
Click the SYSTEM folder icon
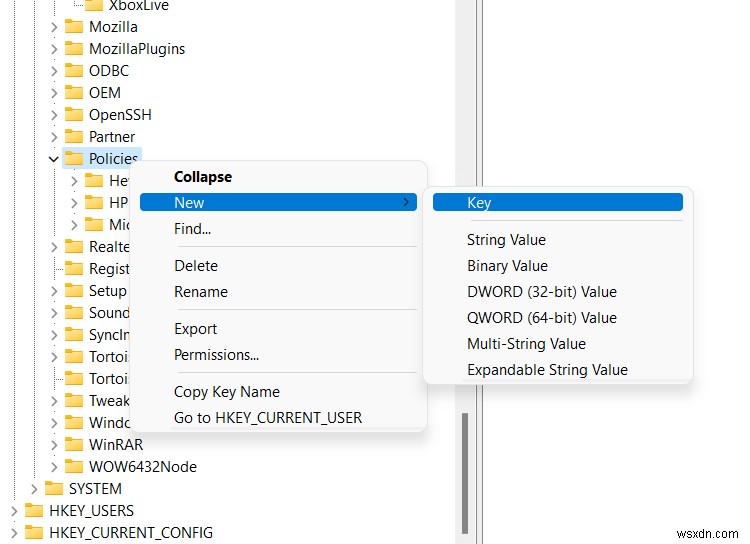54,488
